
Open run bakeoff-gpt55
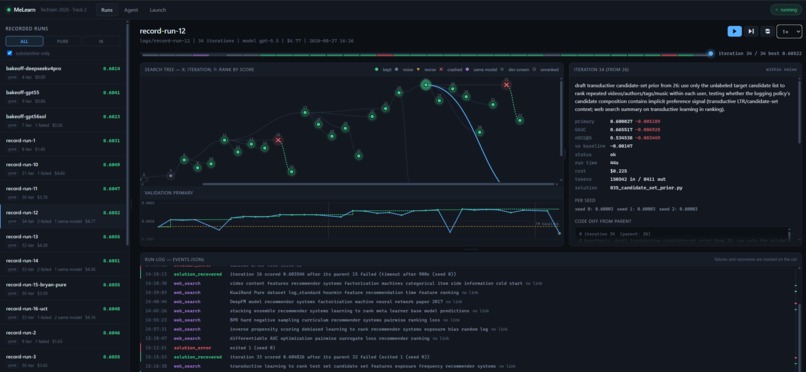click(63, 97)
